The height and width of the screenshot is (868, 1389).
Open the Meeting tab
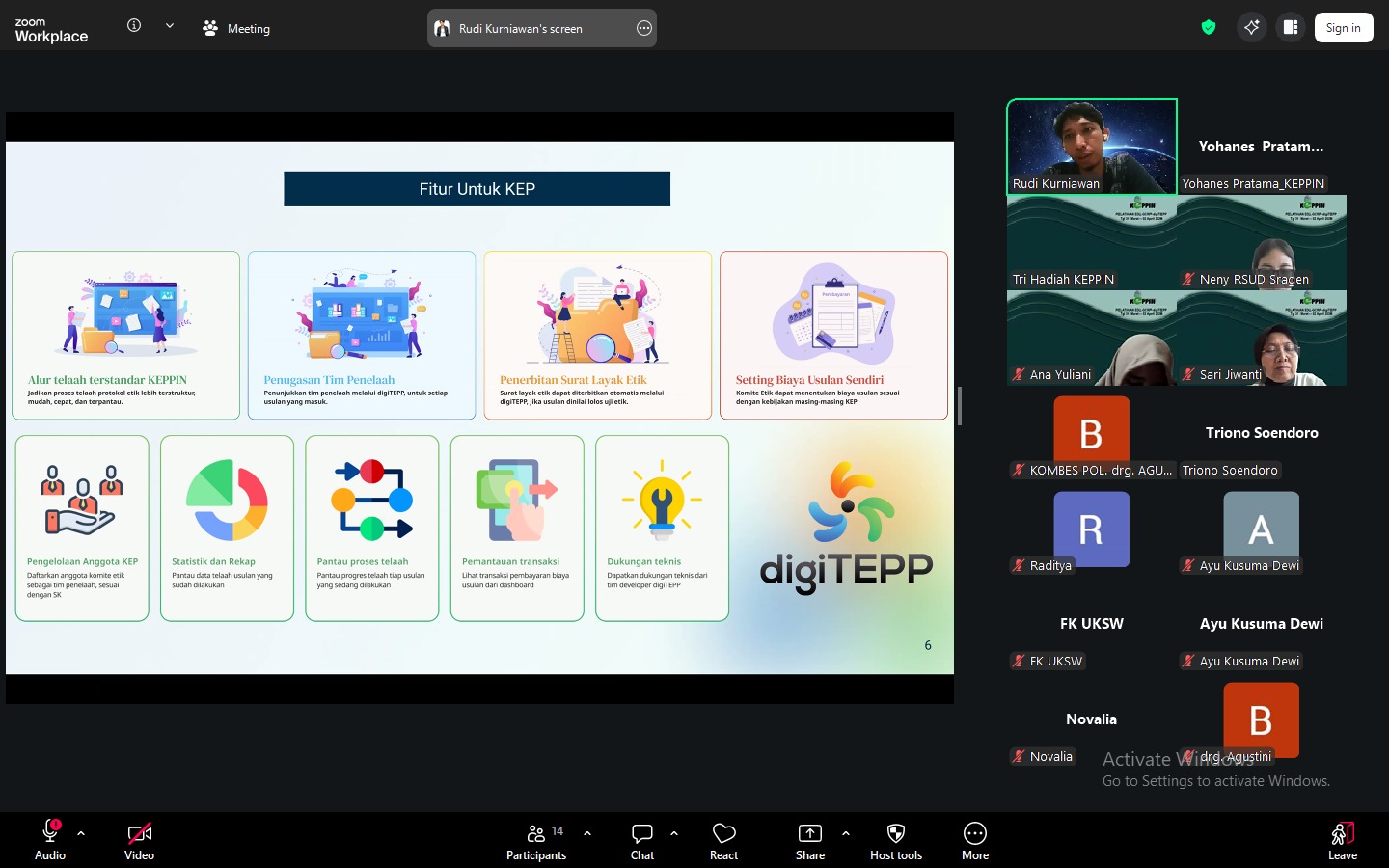236,28
